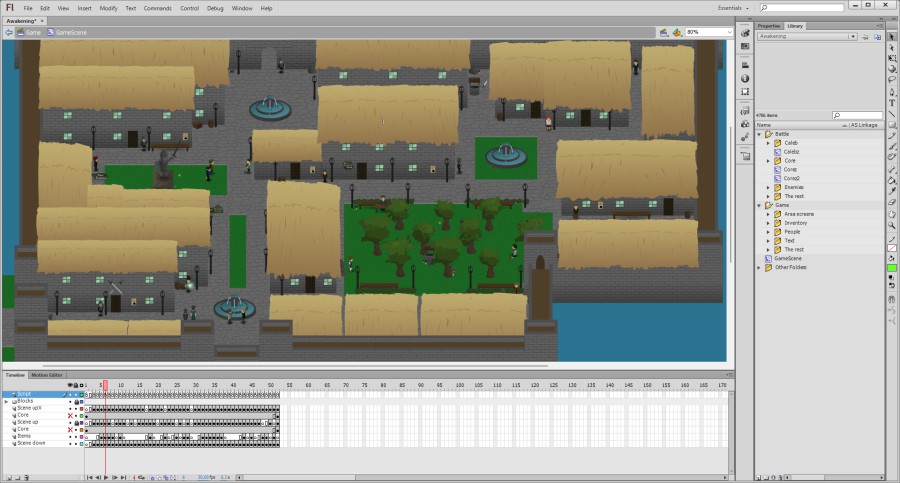Click the Edit Symbols icon
Viewport: 900px width, 483px height.
(x=677, y=32)
